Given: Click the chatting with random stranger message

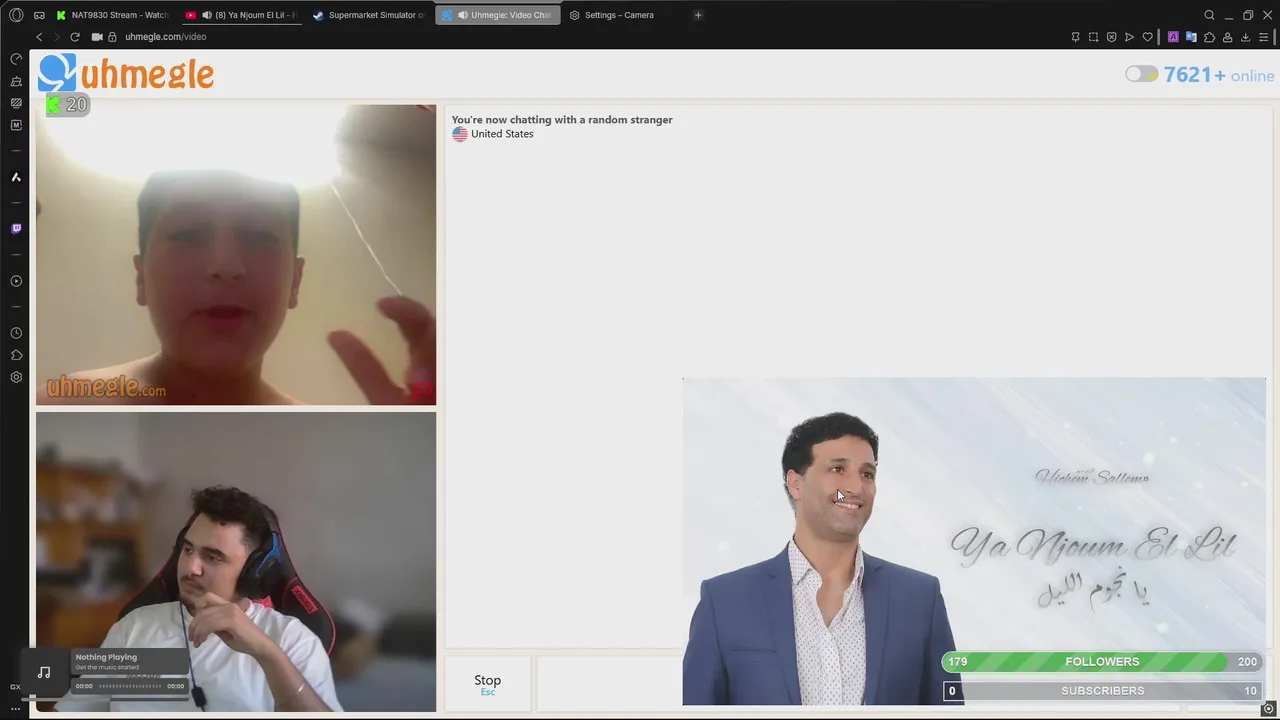Looking at the screenshot, I should [x=562, y=120].
